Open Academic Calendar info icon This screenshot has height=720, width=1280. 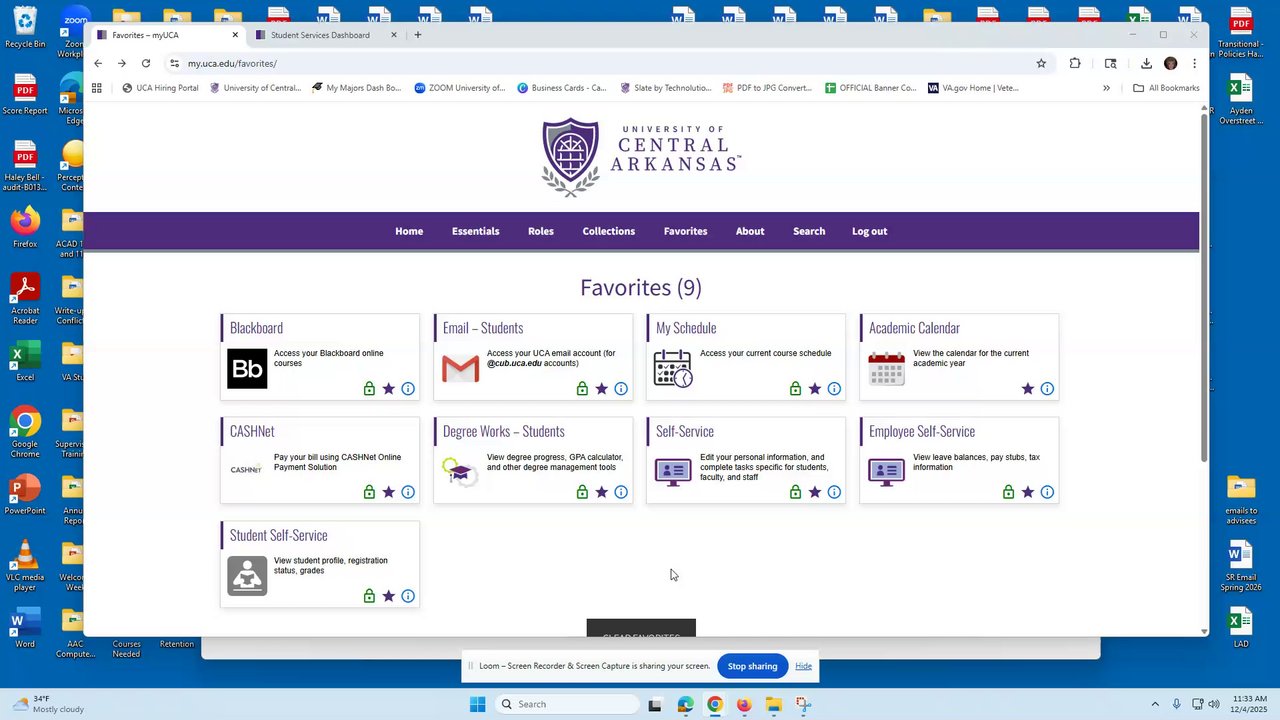[1047, 389]
